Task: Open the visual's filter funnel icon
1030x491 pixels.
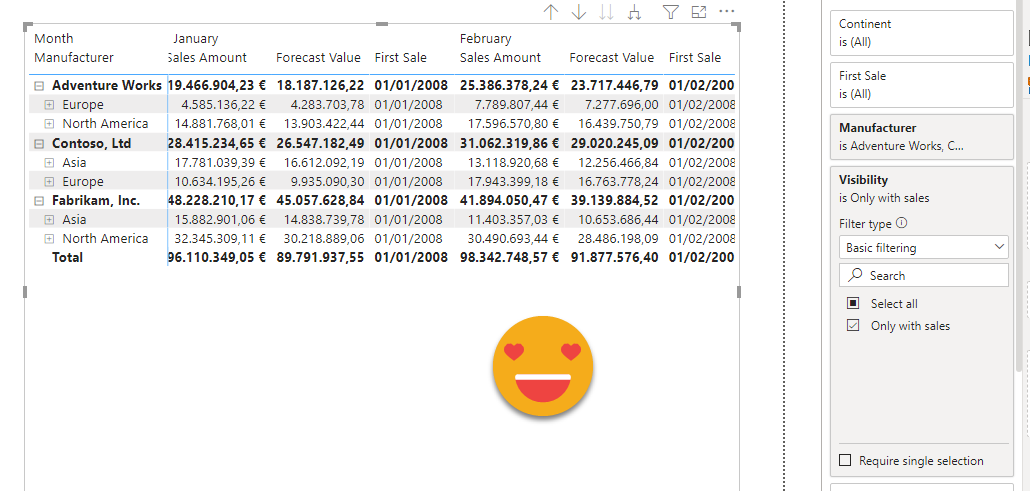Action: click(x=671, y=12)
